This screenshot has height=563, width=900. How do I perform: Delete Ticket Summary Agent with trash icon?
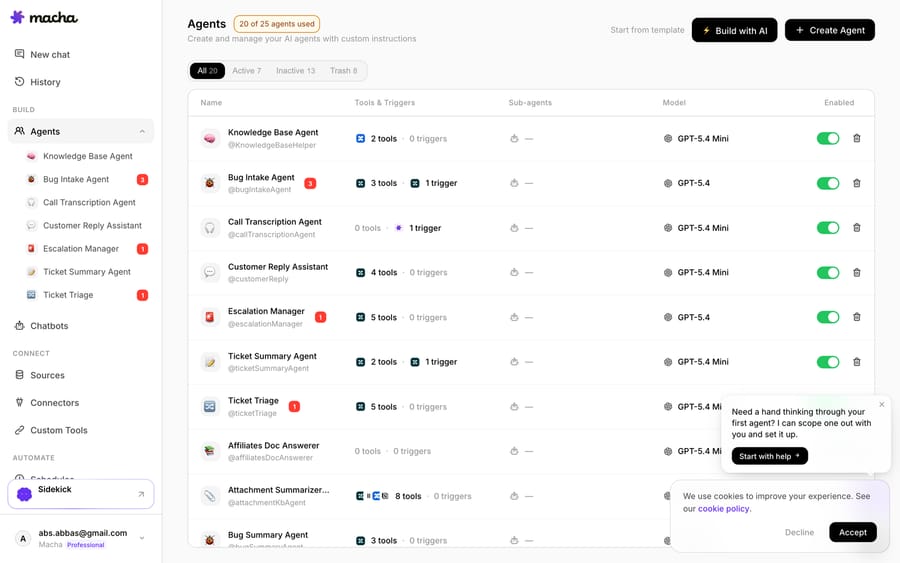856,362
